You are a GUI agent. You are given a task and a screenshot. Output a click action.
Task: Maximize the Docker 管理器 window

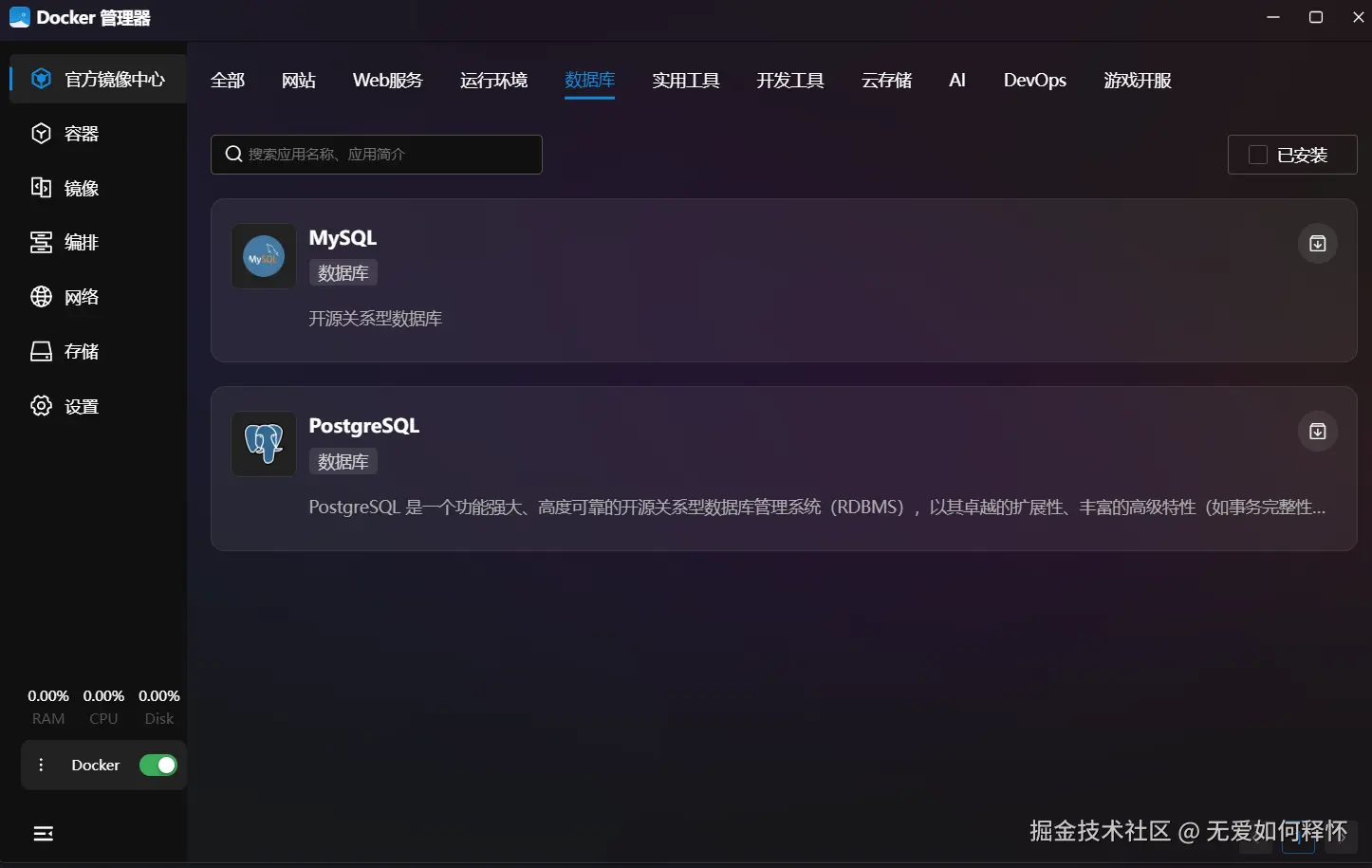(x=1316, y=17)
